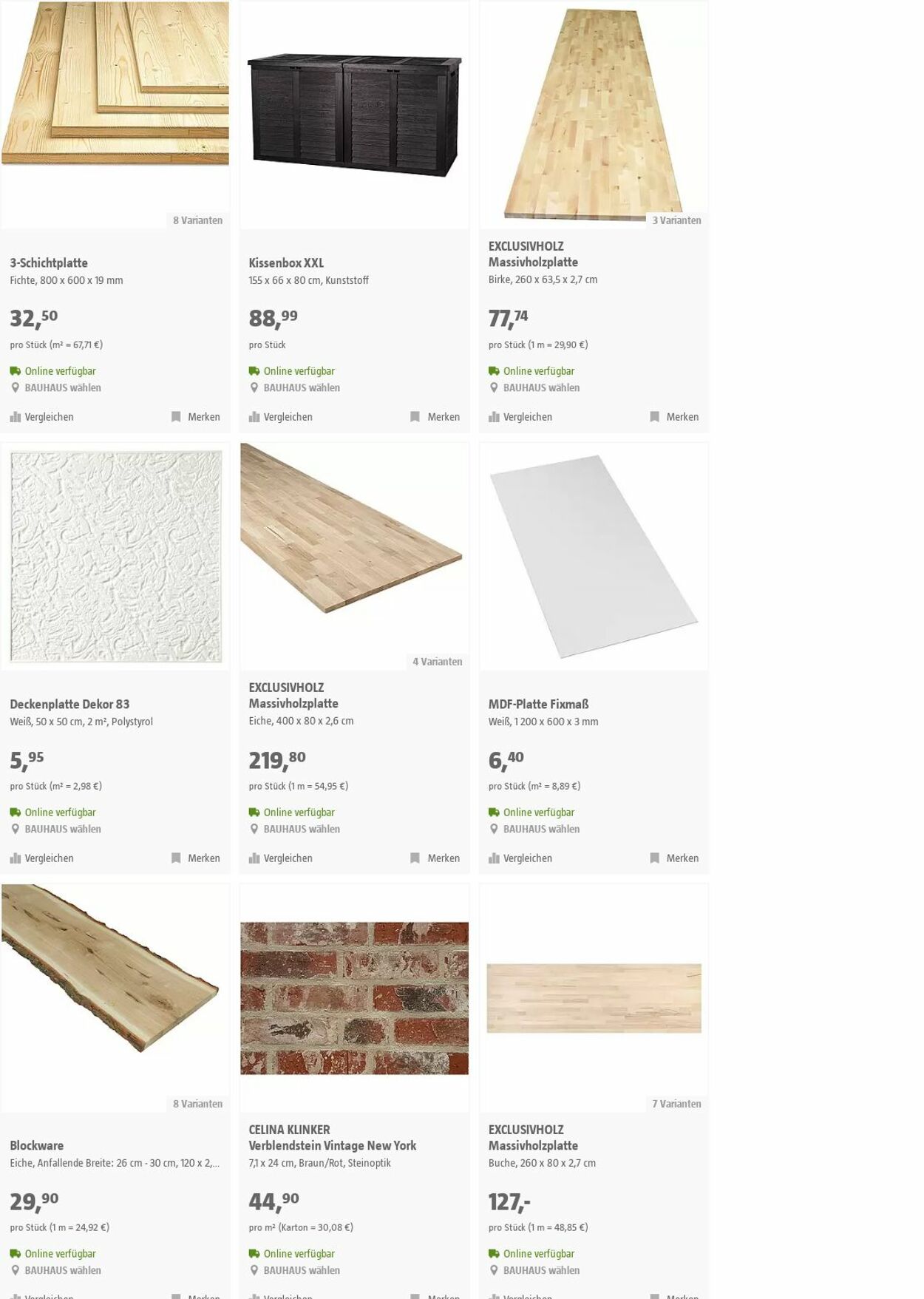Toggle Vergleichen for MDF-Platte Fixmaß
This screenshot has height=1299, width=924.
pyautogui.click(x=520, y=858)
